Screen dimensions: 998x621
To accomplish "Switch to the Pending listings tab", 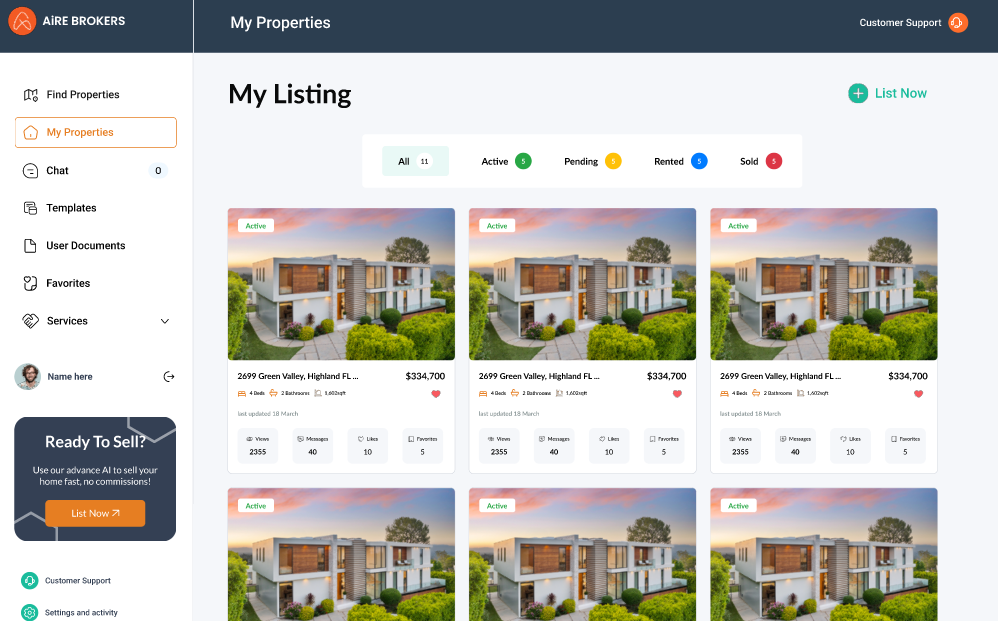I will coord(593,162).
